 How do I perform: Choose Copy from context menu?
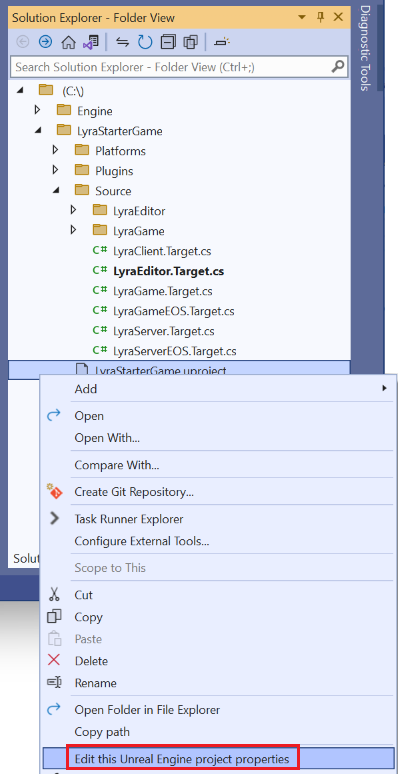point(218,617)
